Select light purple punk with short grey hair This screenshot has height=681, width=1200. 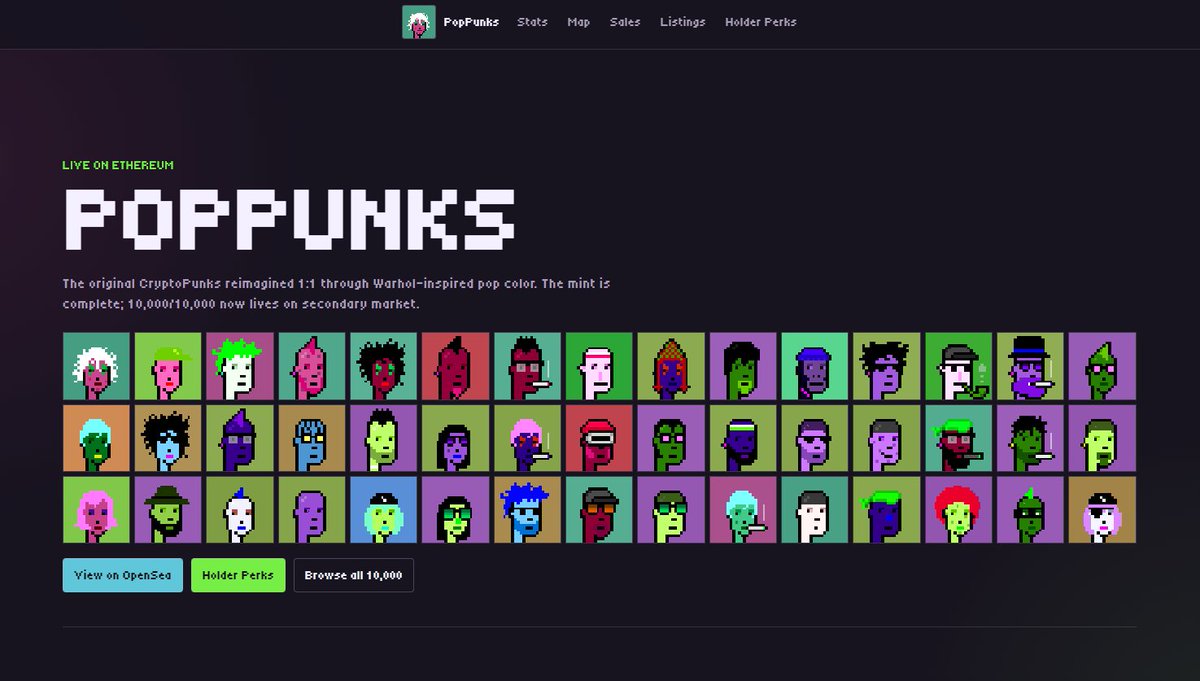coord(887,438)
